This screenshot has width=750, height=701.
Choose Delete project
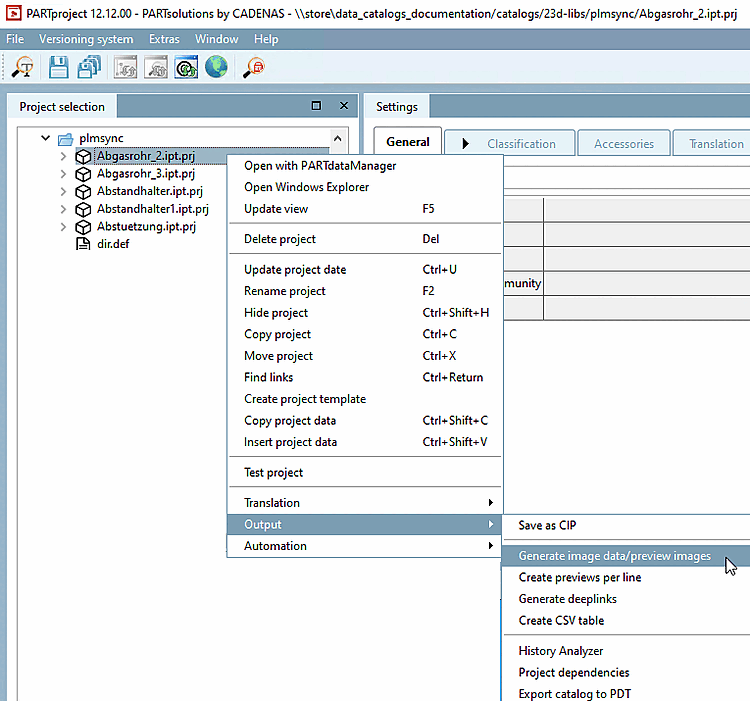pos(364,239)
